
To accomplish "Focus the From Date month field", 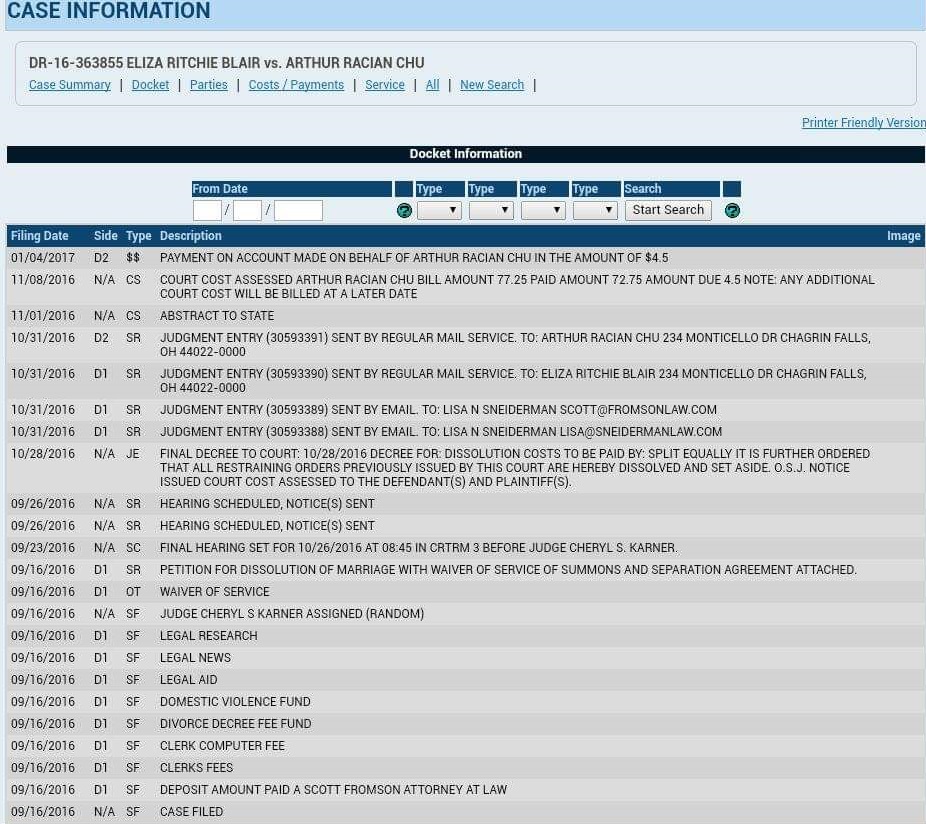I will pyautogui.click(x=207, y=210).
